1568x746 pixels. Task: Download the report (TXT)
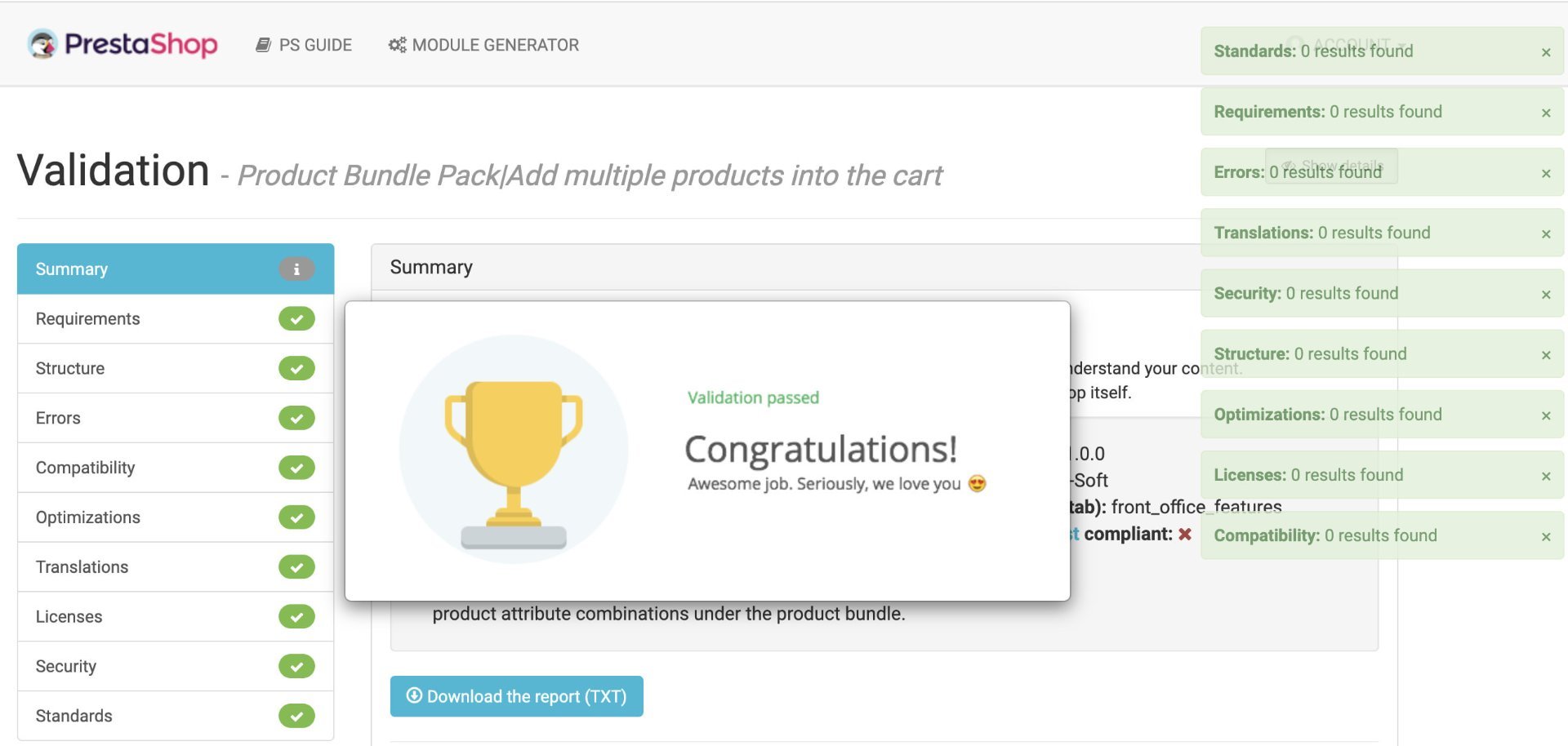coord(517,696)
